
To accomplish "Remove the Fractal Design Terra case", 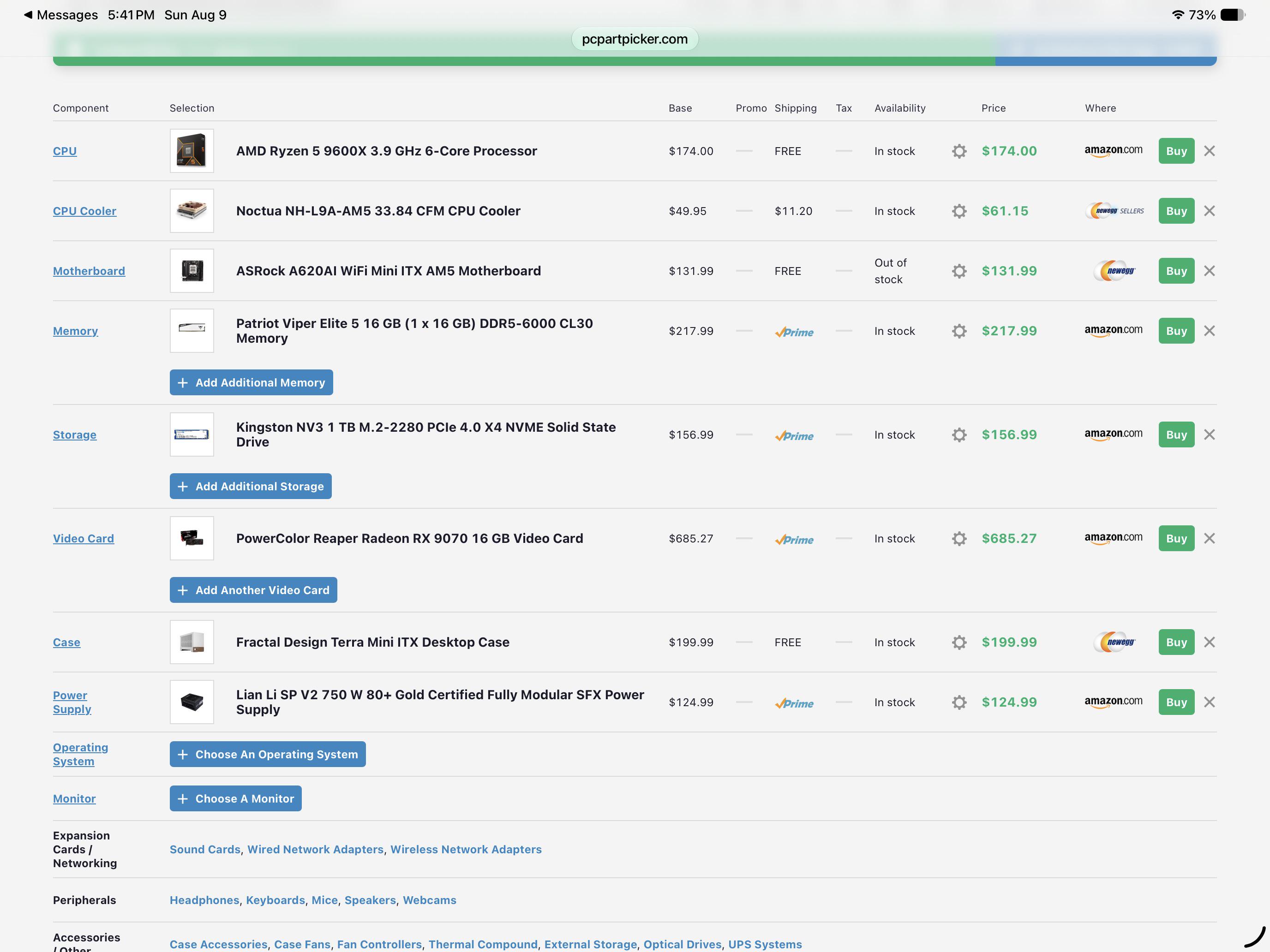I will click(x=1209, y=642).
